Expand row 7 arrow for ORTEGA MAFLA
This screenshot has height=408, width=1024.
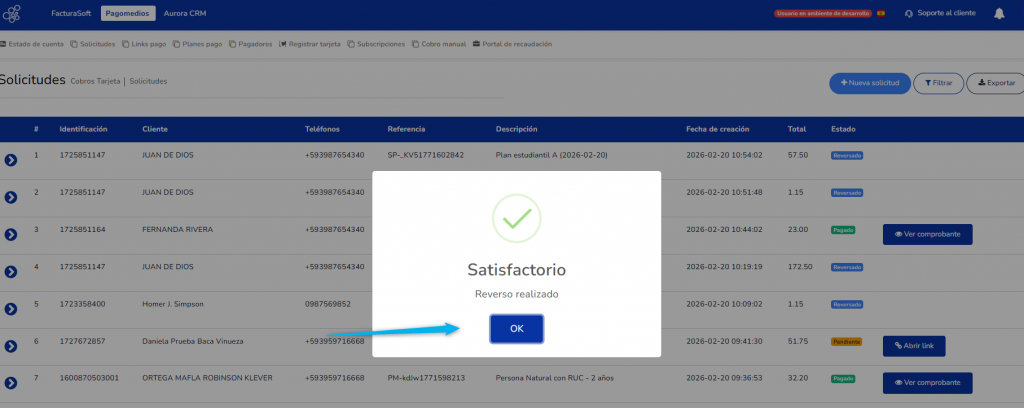pos(11,383)
